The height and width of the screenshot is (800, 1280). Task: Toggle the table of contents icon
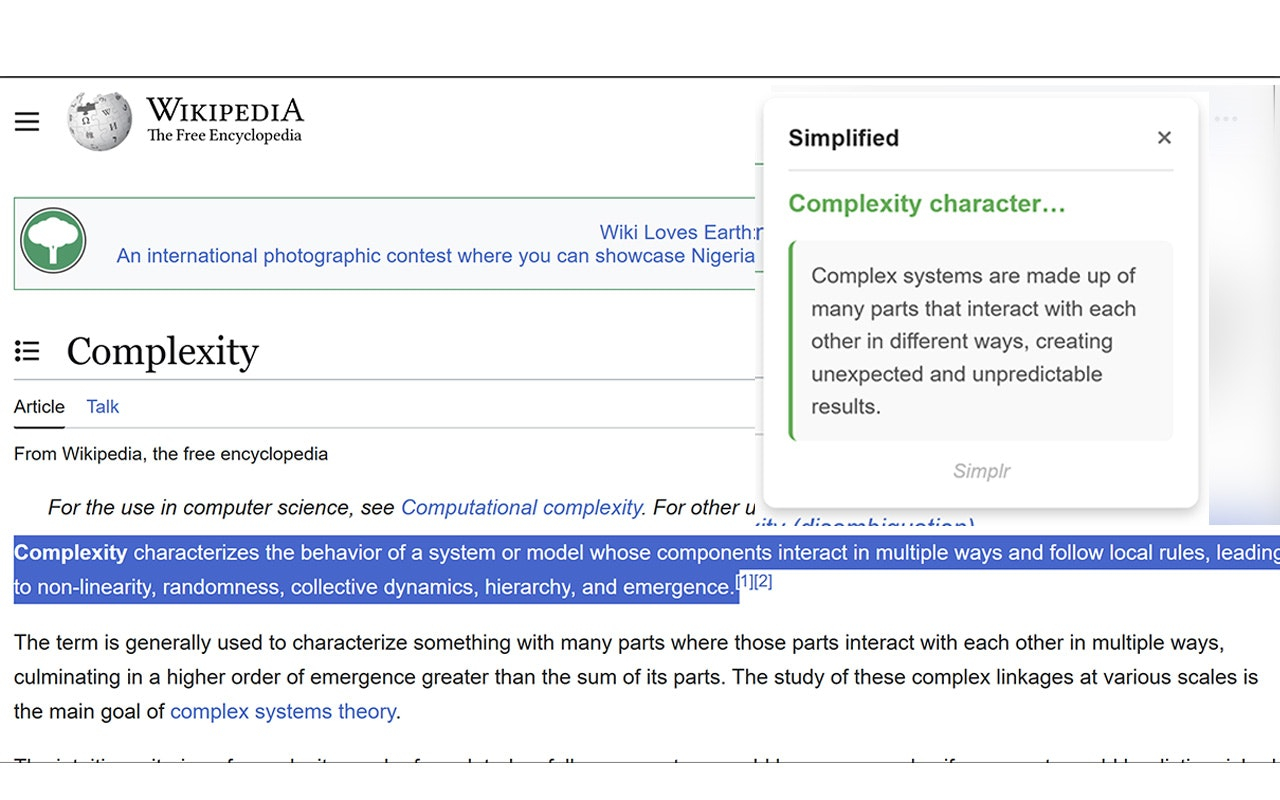tap(27, 351)
